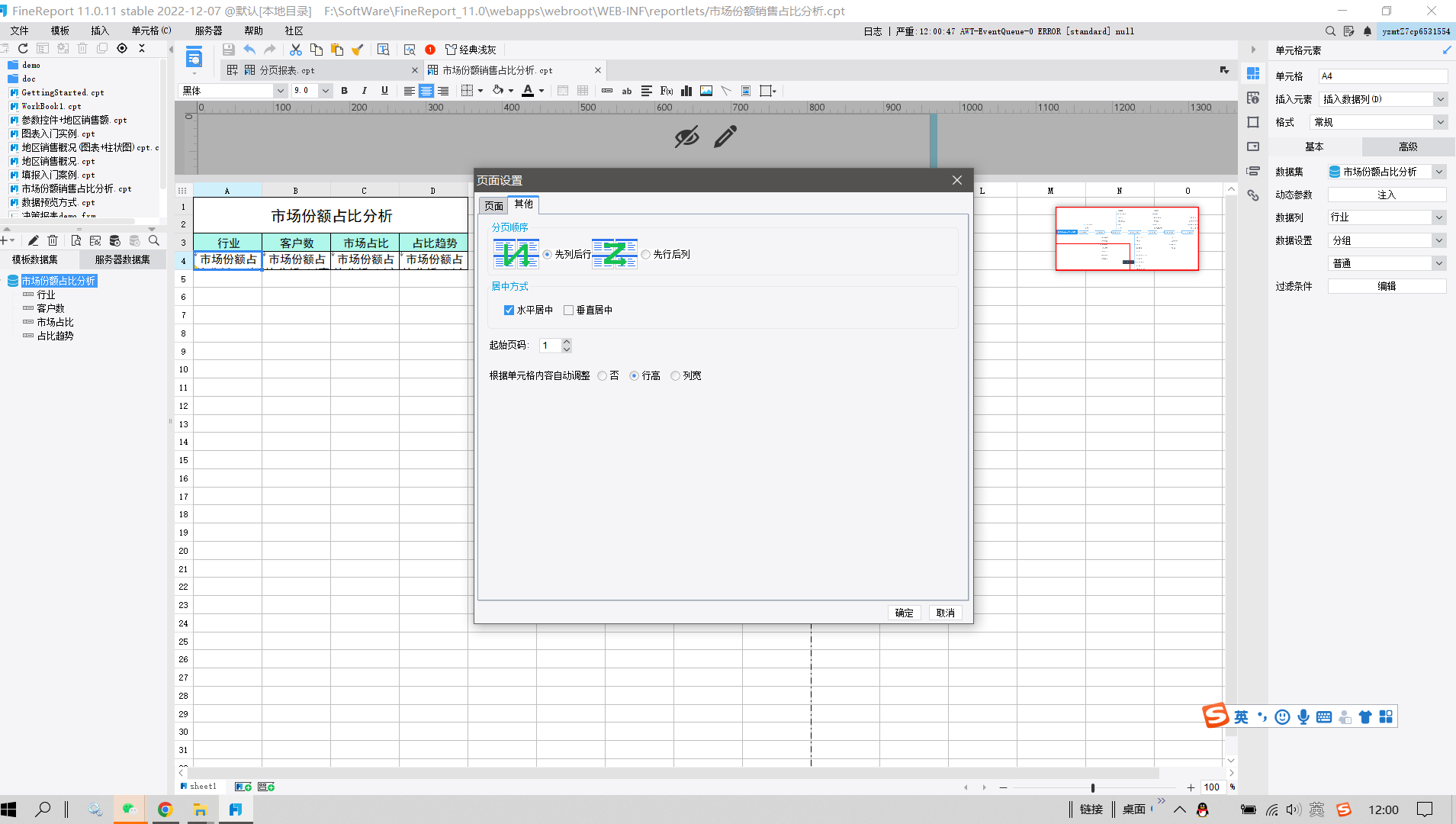The width and height of the screenshot is (1456, 824).
Task: Open the 模板 menu
Action: (x=59, y=31)
